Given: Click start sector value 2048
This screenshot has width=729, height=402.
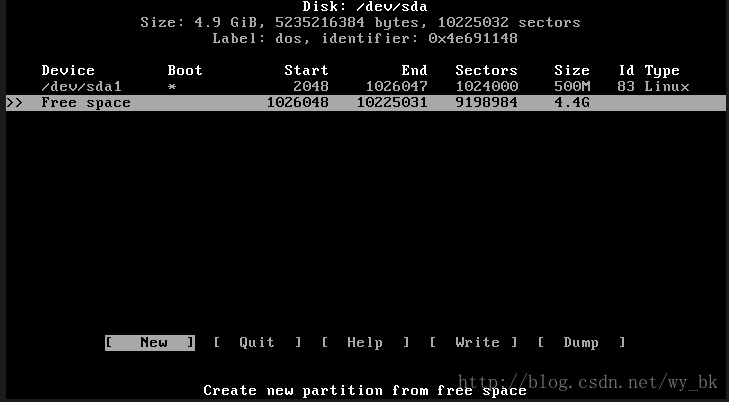Looking at the screenshot, I should (311, 86).
